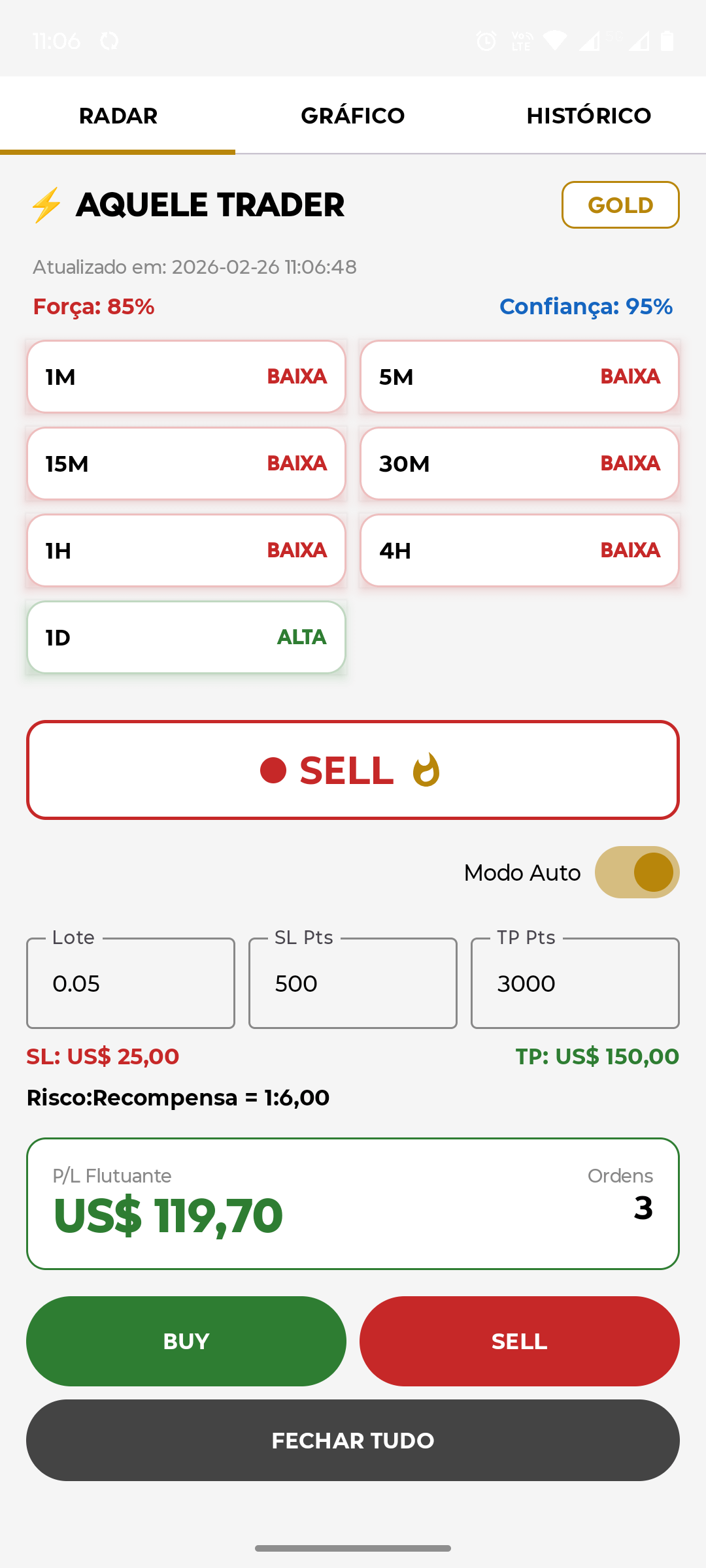Image resolution: width=706 pixels, height=1568 pixels.
Task: Tap the Wi-Fi status bar icon
Action: (555, 41)
